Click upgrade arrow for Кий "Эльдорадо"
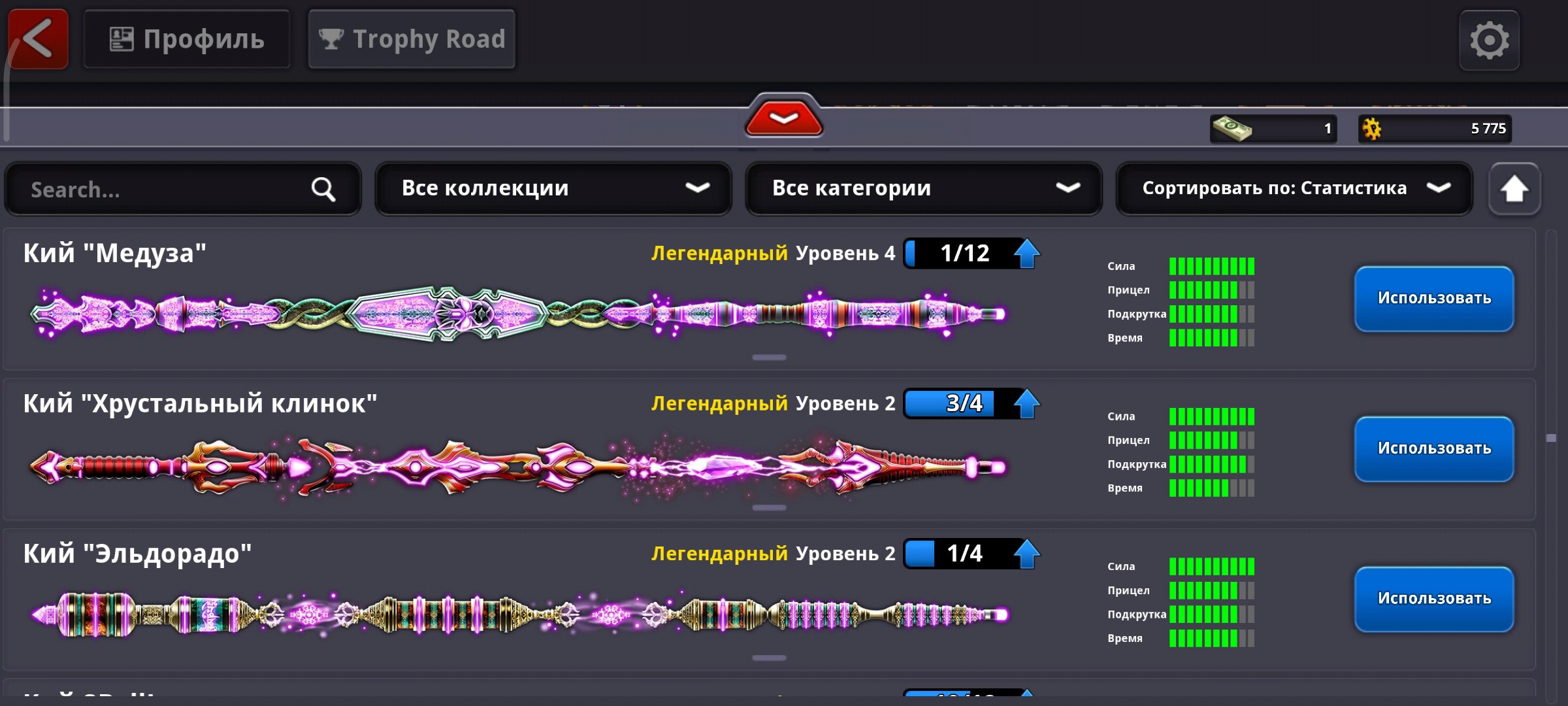Screen dimensions: 1568x706 tap(1027, 554)
